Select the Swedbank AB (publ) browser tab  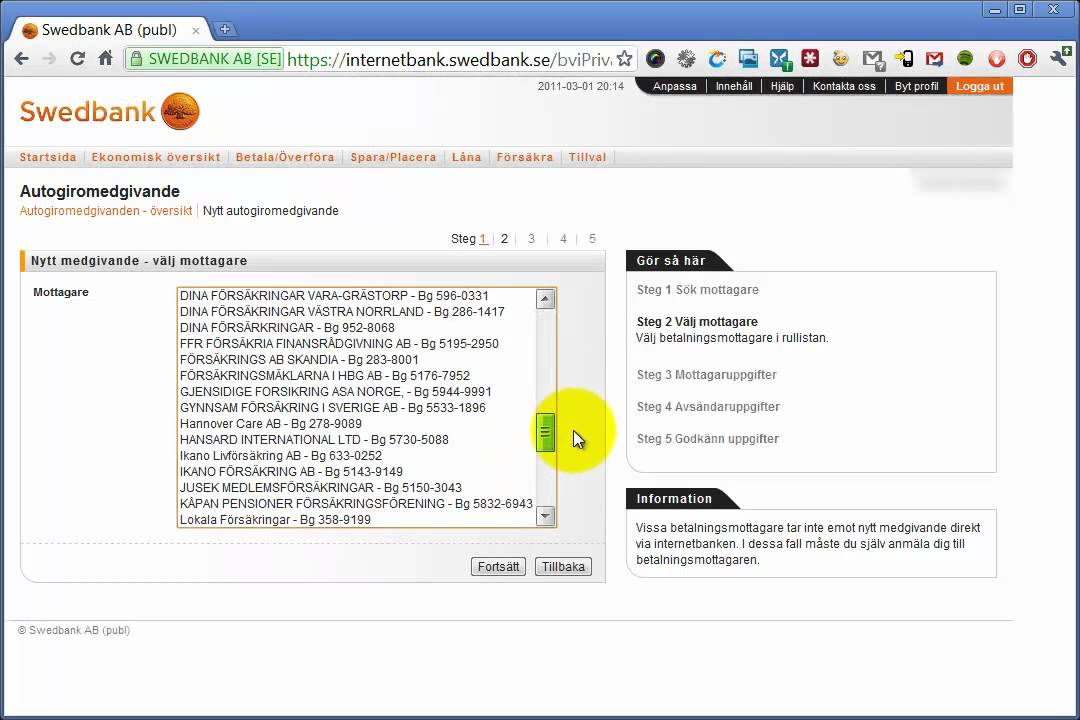(110, 30)
